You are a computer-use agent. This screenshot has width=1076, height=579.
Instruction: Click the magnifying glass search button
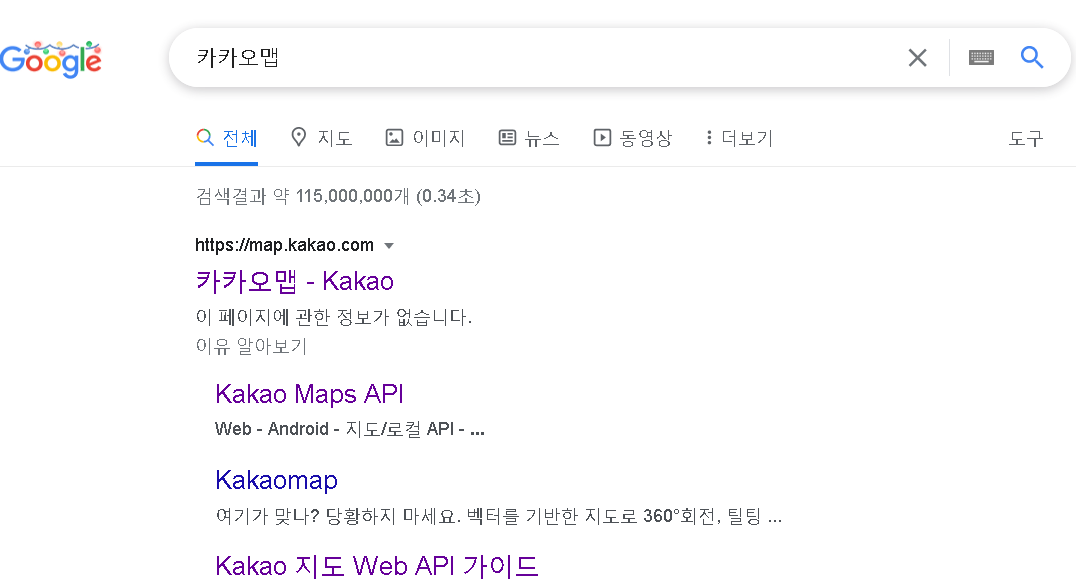1032,58
